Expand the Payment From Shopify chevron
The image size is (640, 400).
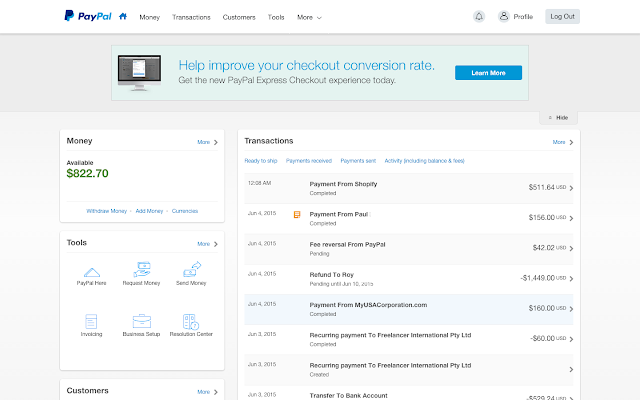(571, 188)
